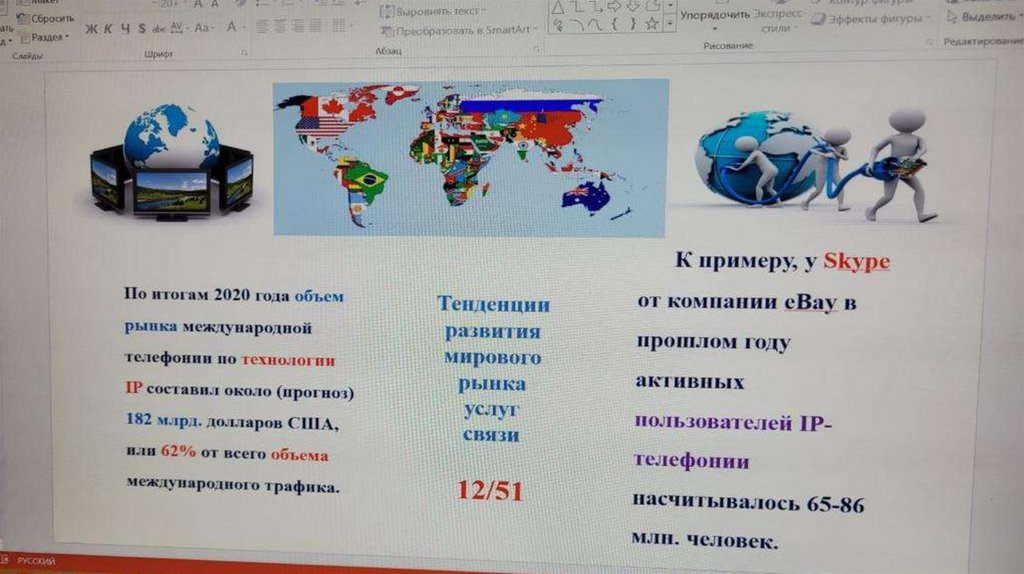Screen dimensions: 1024x574
Task: Click the title text 'Тенденции развития'
Action: click(x=493, y=317)
